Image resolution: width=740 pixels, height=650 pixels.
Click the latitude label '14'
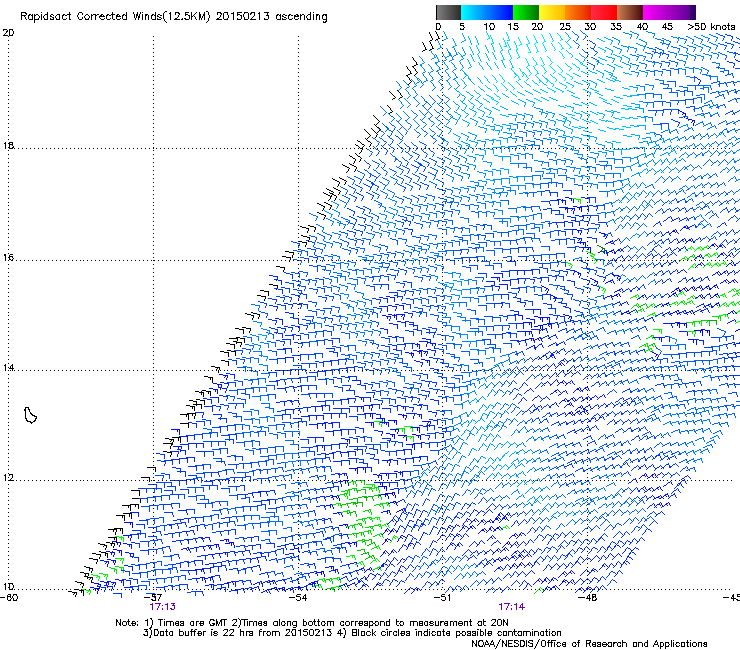tap(8, 367)
